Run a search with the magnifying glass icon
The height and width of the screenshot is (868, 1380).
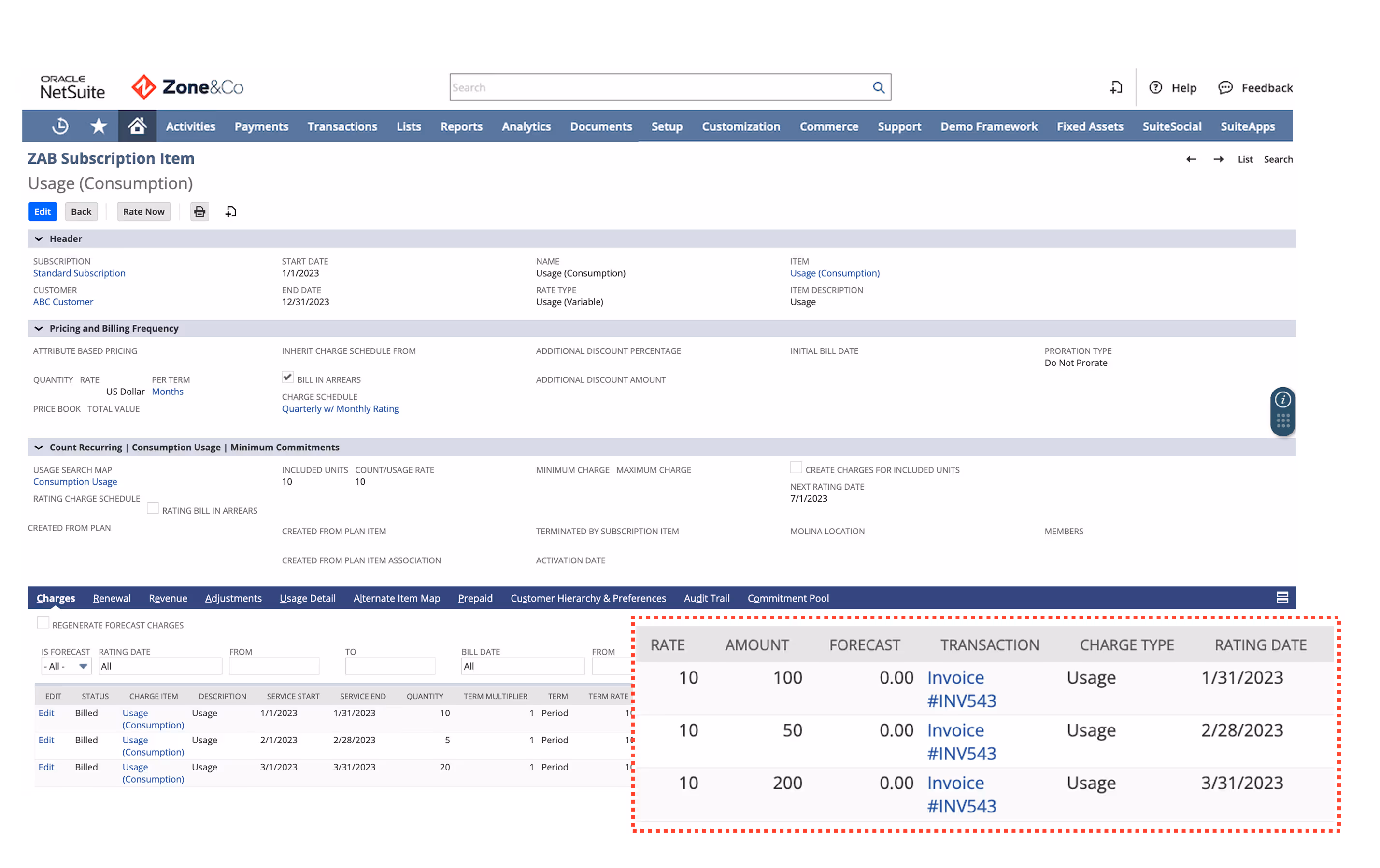pyautogui.click(x=879, y=87)
